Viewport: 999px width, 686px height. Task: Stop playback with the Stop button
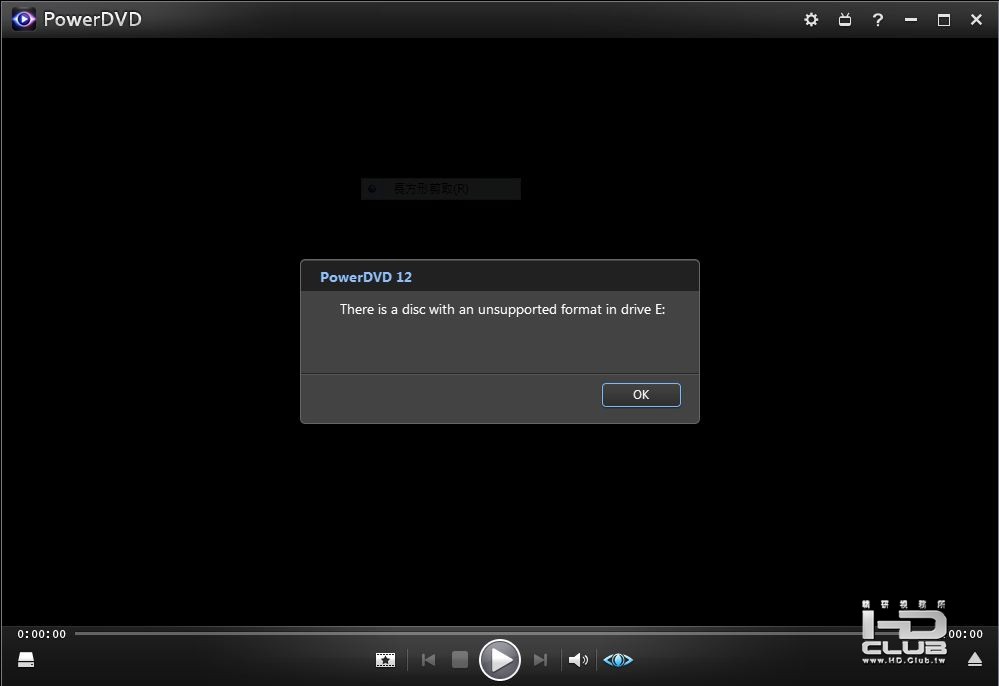tap(460, 660)
